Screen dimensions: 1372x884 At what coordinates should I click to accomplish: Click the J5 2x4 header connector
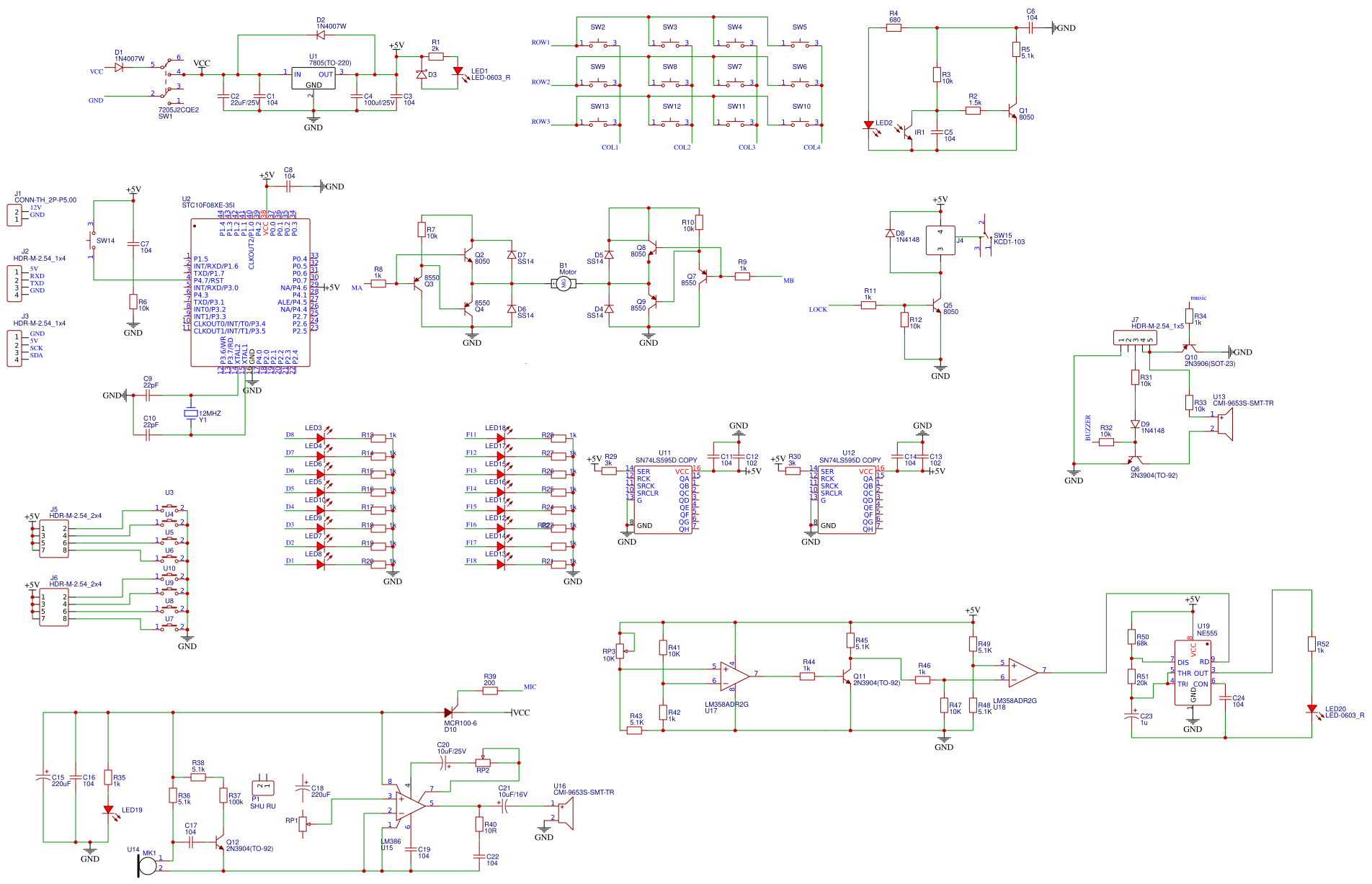tap(54, 539)
